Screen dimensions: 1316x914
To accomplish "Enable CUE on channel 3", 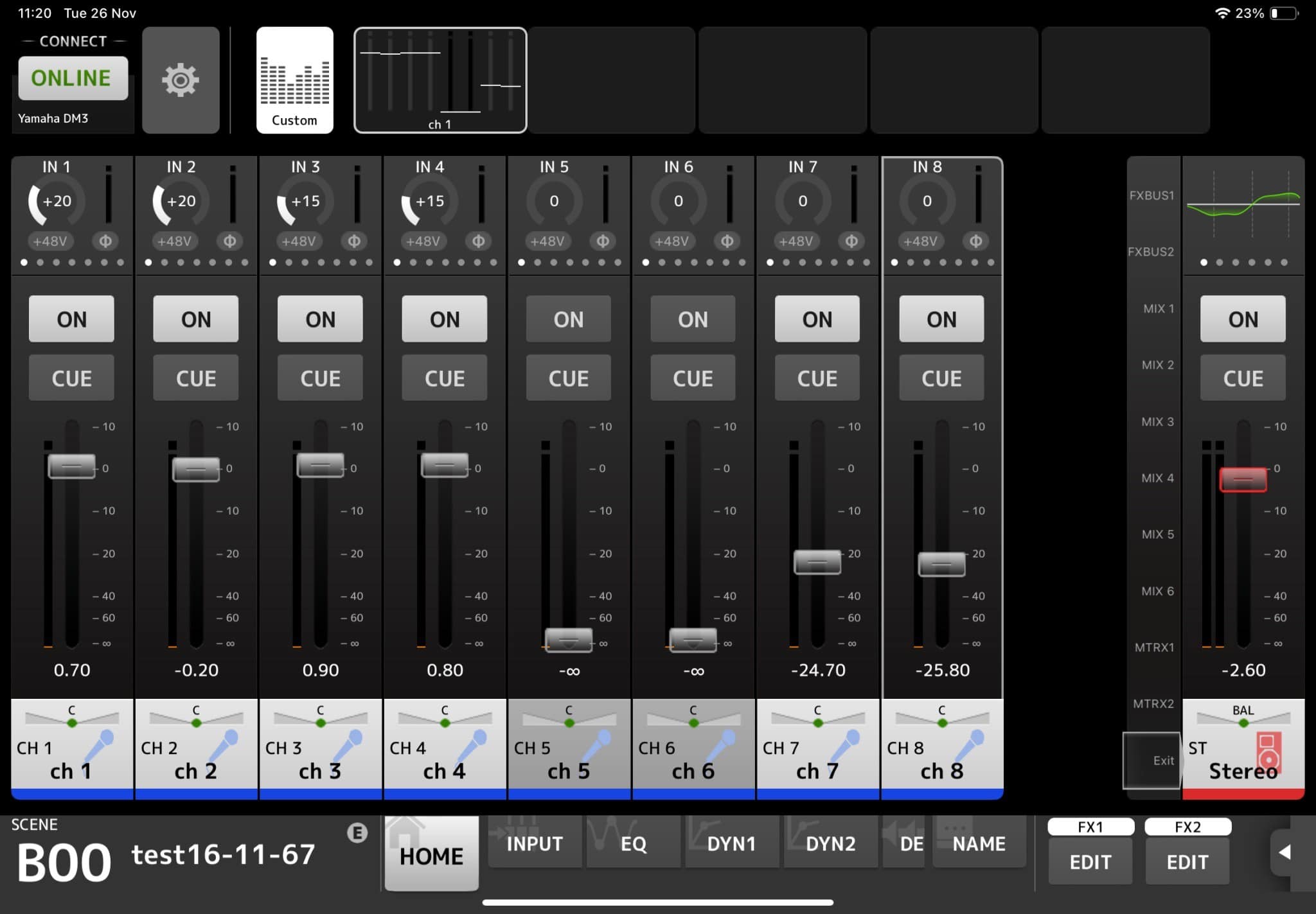I will pyautogui.click(x=320, y=378).
